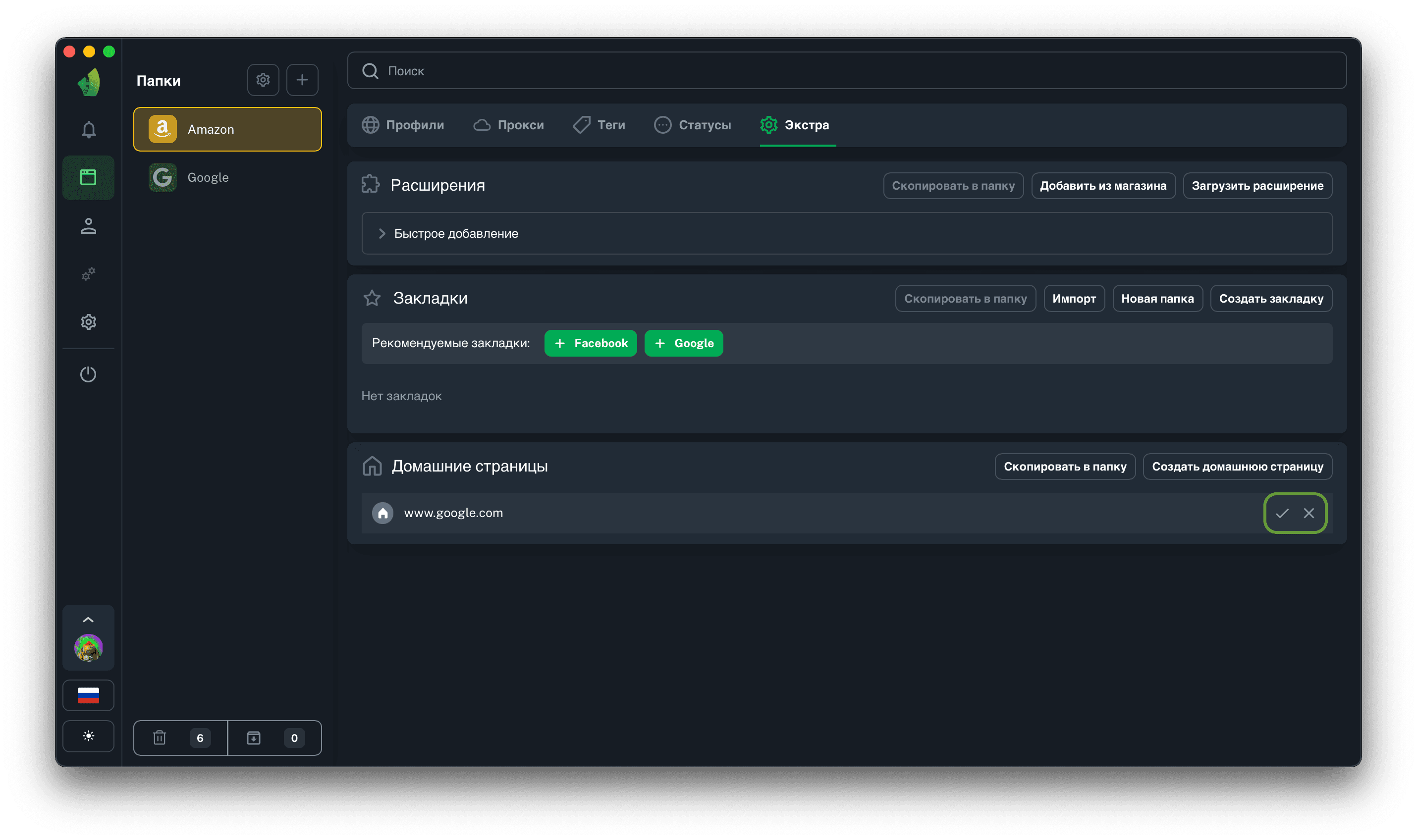Open the notifications bell in the sidebar
Image resolution: width=1417 pixels, height=840 pixels.
point(88,130)
